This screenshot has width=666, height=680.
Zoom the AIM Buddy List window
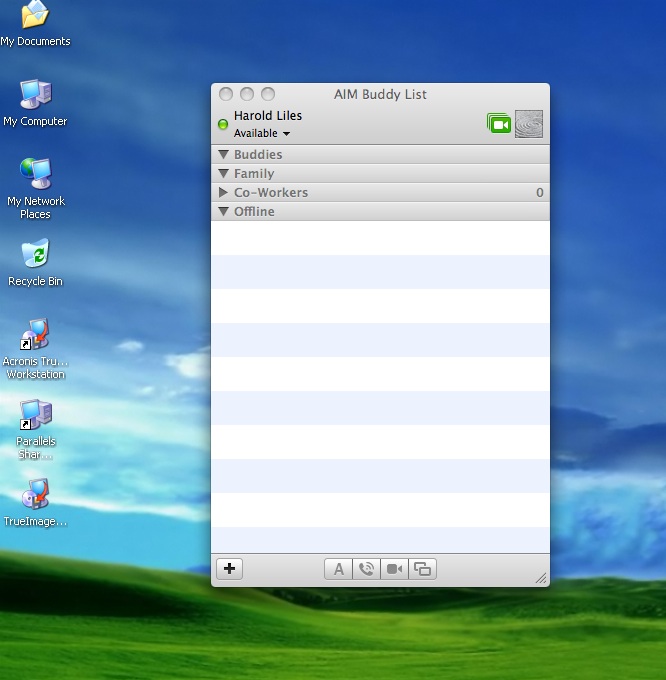coord(268,94)
